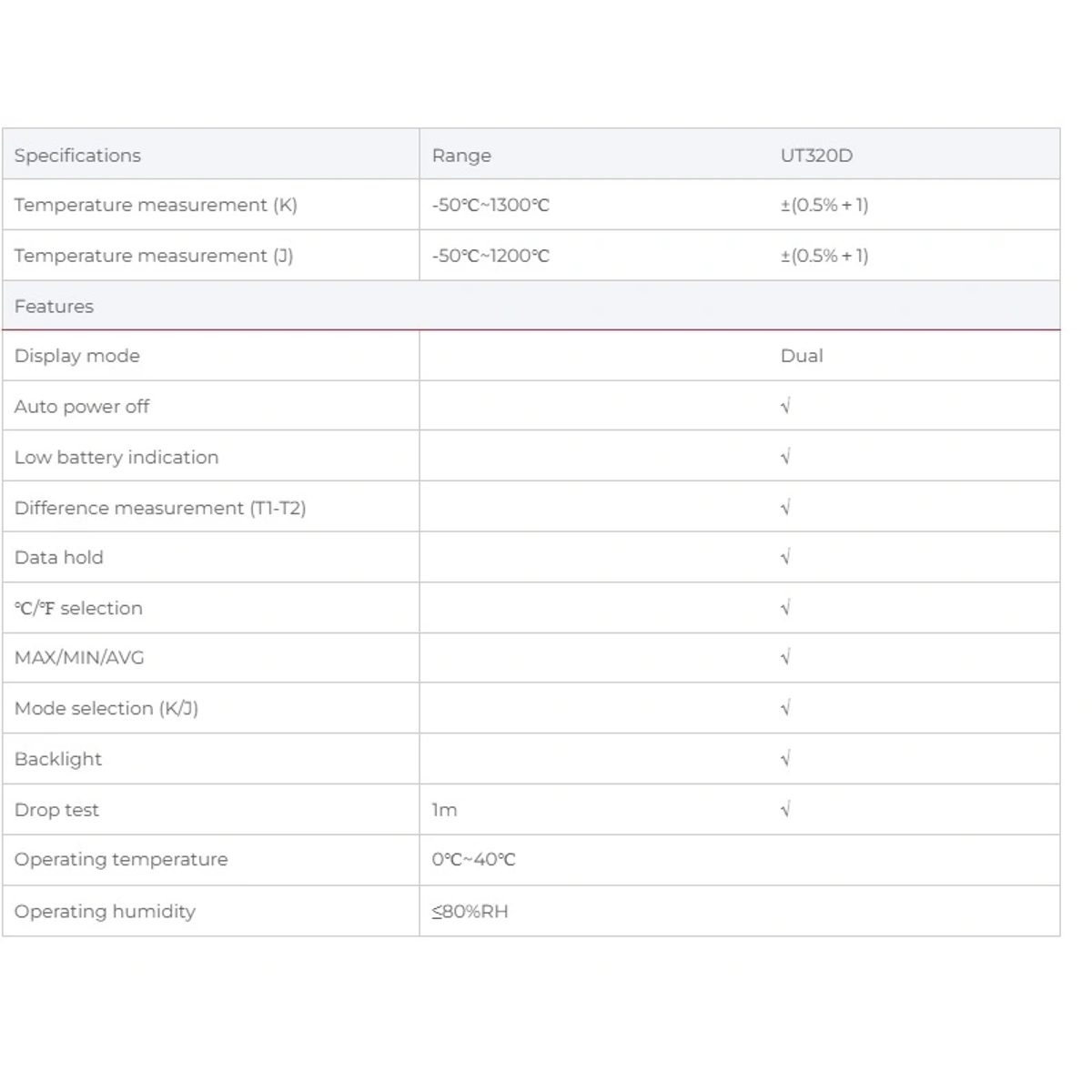The height and width of the screenshot is (1092, 1092).
Task: Click the Low battery indication checkmark
Action: 785,457
